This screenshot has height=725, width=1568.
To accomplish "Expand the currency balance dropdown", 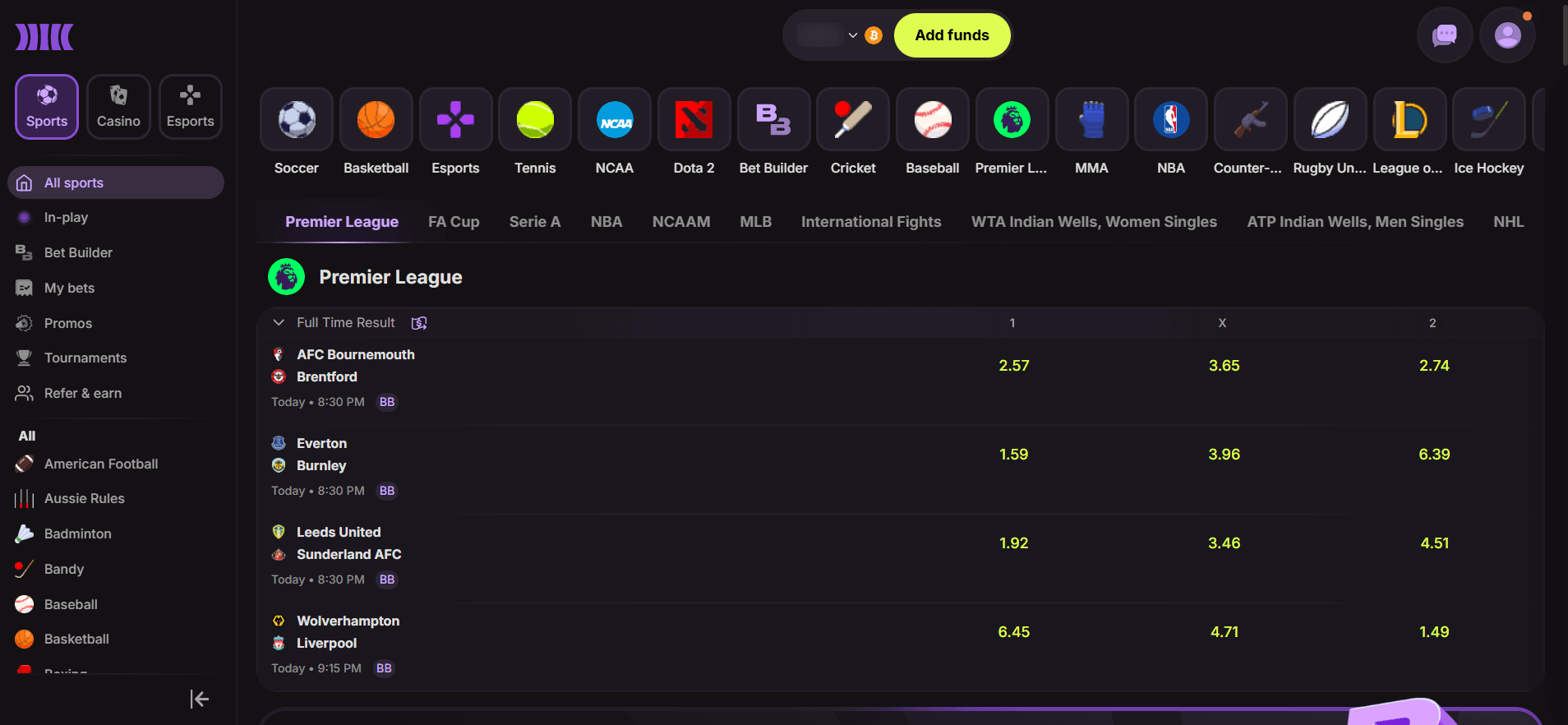I will (x=852, y=35).
